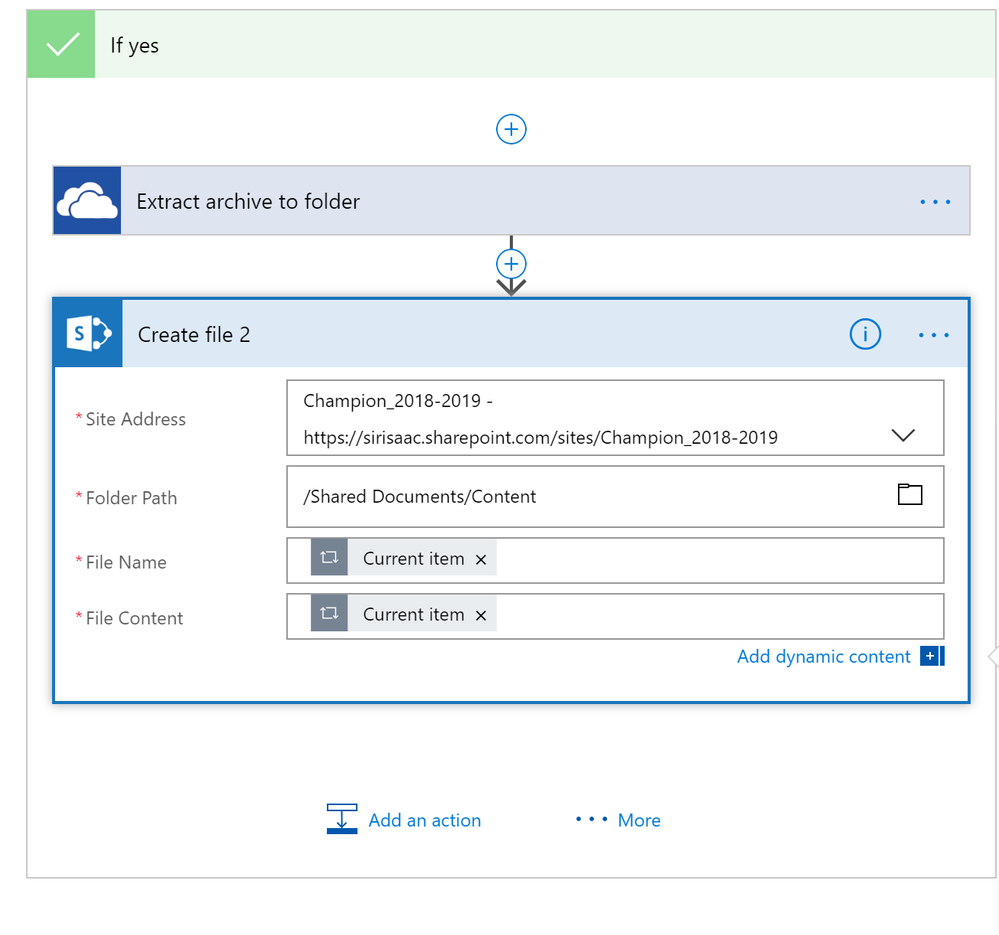Open Extract archive to folder options menu
Screen dimensions: 999x935
935,202
